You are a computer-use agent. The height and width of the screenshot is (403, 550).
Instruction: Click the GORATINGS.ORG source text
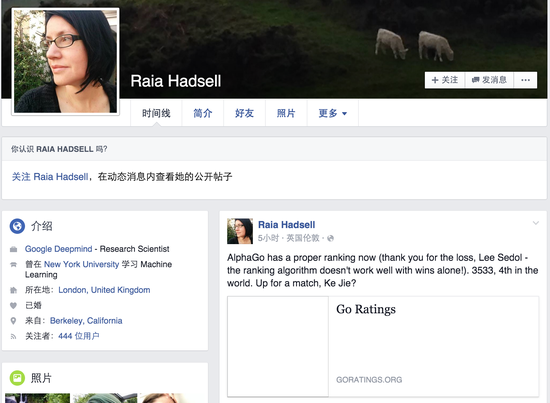coord(369,380)
